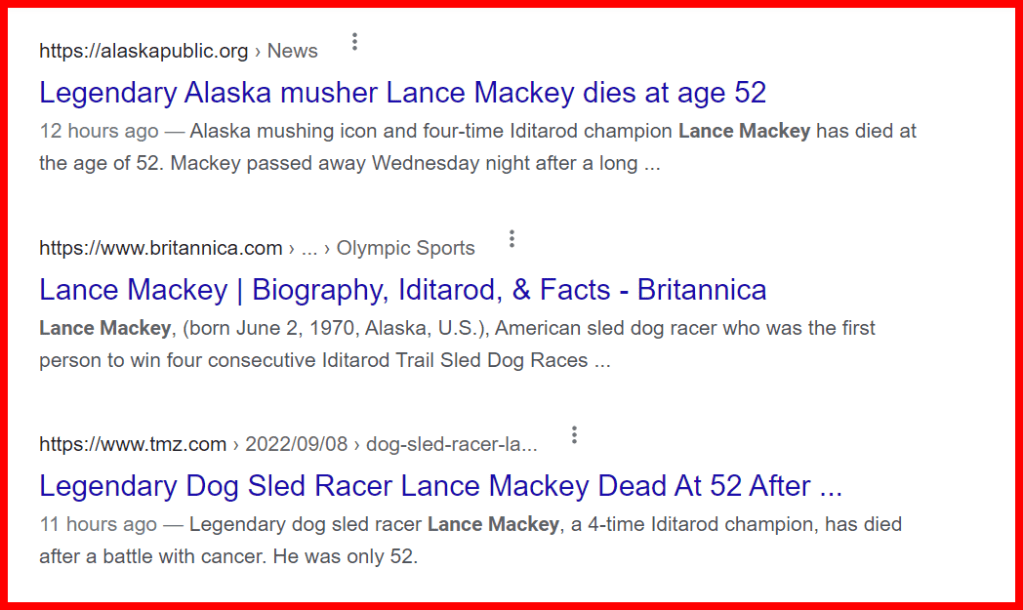
Task: Open the three-dot menu beside tmz.com result
Action: click(x=574, y=435)
